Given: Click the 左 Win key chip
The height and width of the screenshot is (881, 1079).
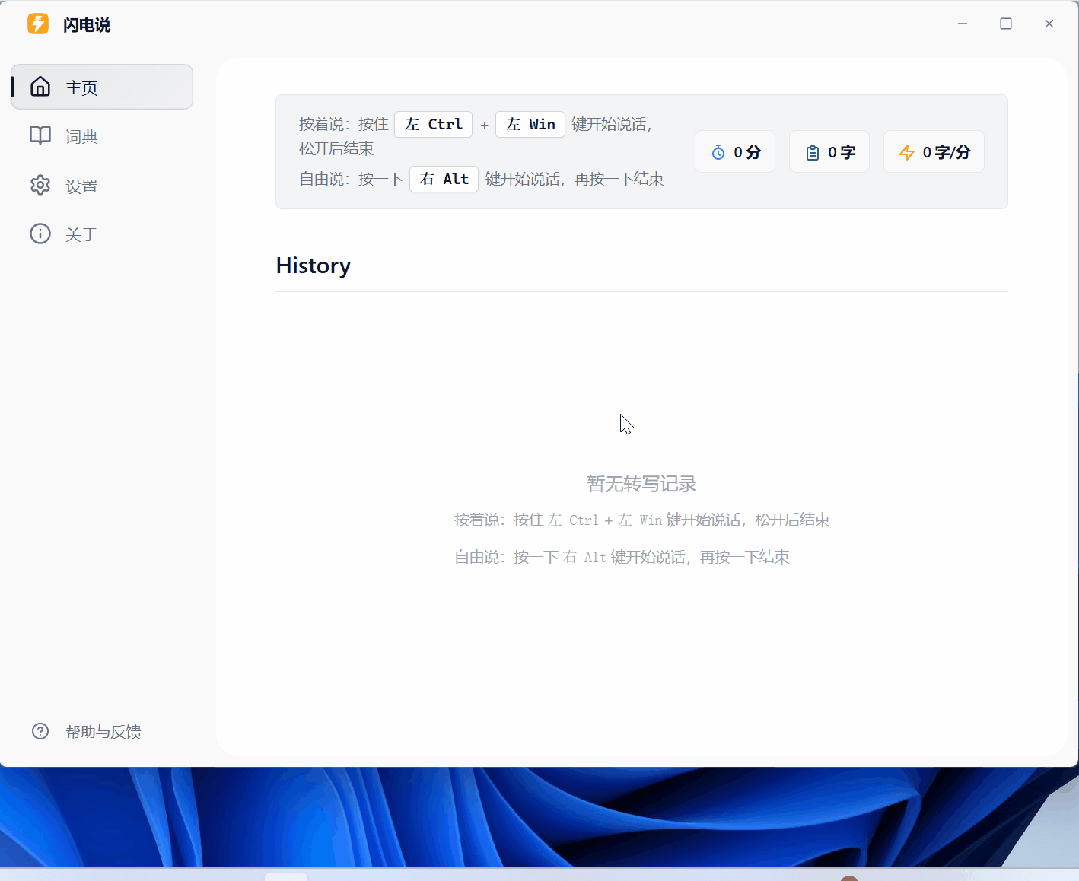Looking at the screenshot, I should 530,124.
